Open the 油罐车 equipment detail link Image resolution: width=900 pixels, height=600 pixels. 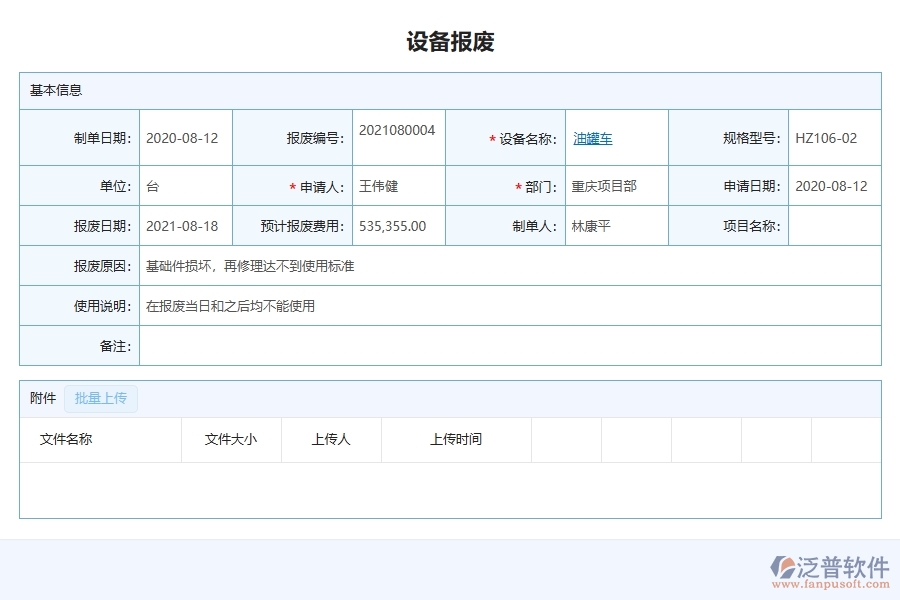point(592,138)
